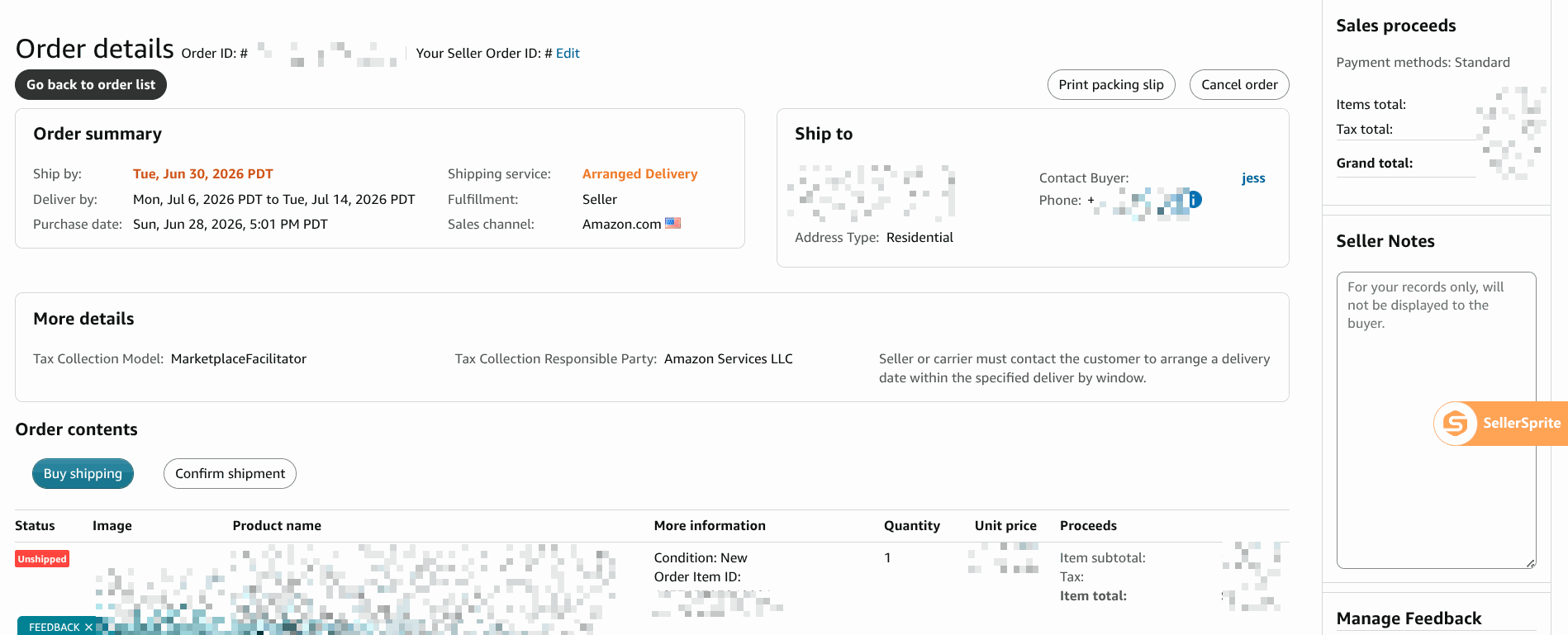Screen dimensions: 1568x635
Task: Close the FEEDBACK tab with X
Action: (88, 628)
